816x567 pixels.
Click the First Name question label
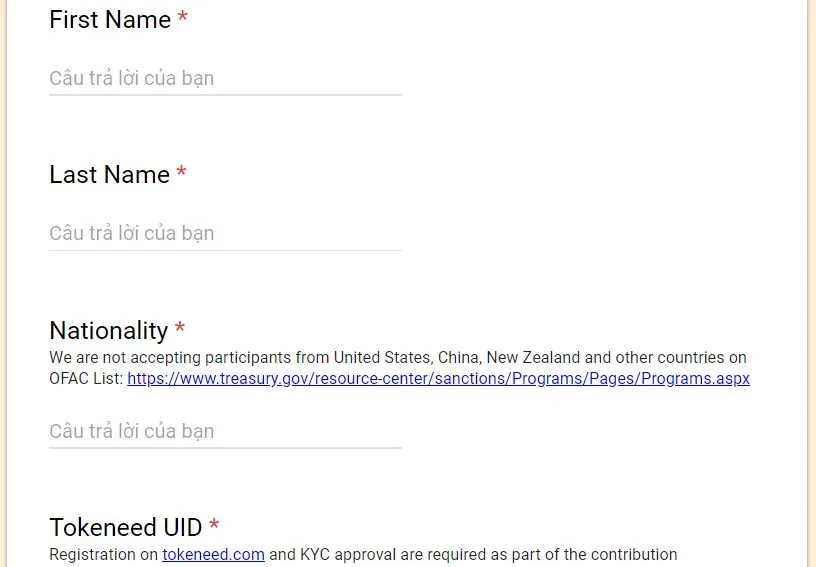pyautogui.click(x=110, y=20)
